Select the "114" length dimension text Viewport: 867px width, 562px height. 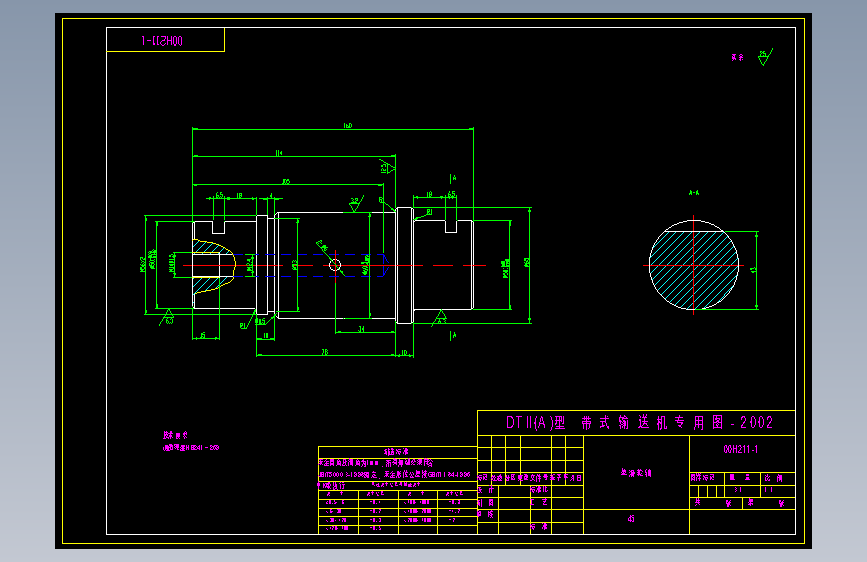click(279, 153)
